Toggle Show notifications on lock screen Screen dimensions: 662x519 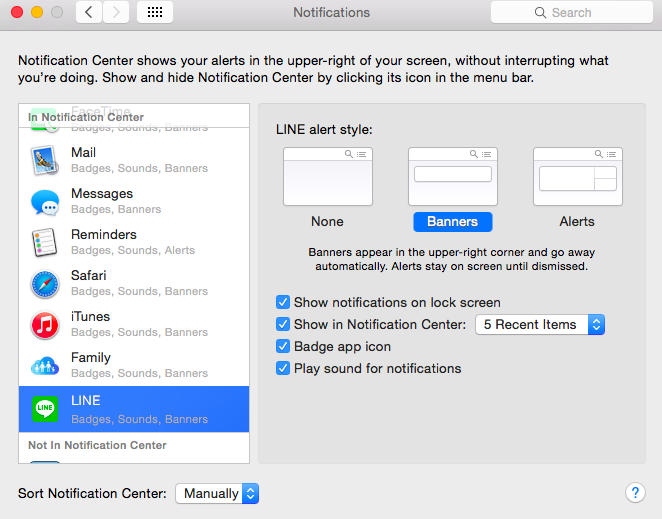coord(283,302)
